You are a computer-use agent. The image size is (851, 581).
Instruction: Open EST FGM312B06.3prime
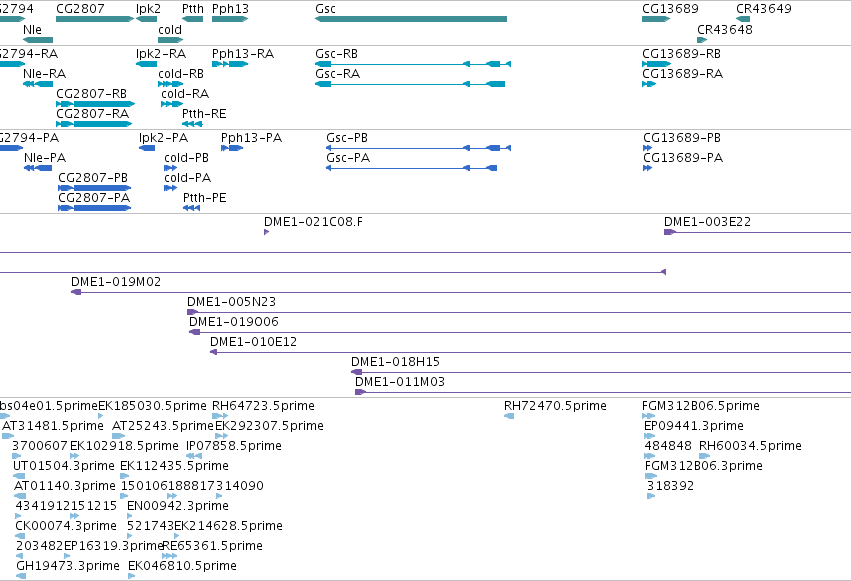pos(703,467)
